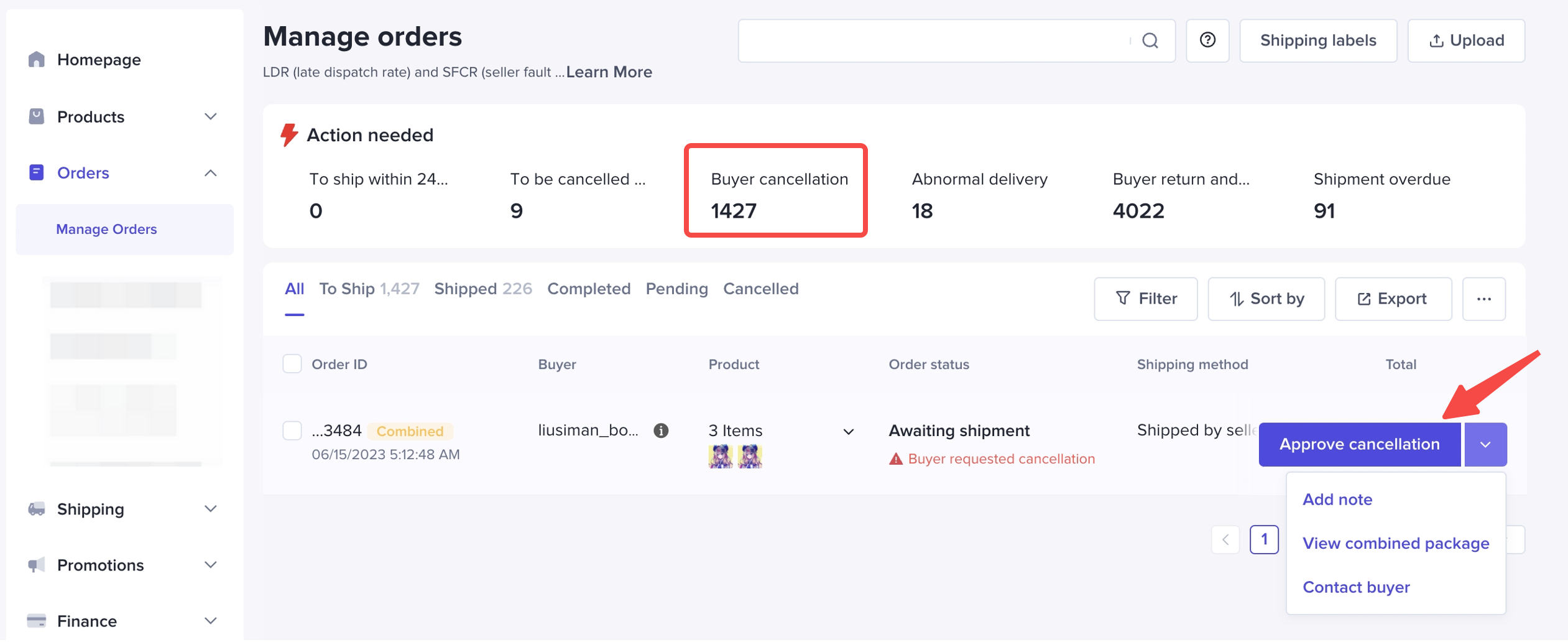The height and width of the screenshot is (642, 1568).
Task: Click the Finance card icon
Action: click(x=37, y=621)
